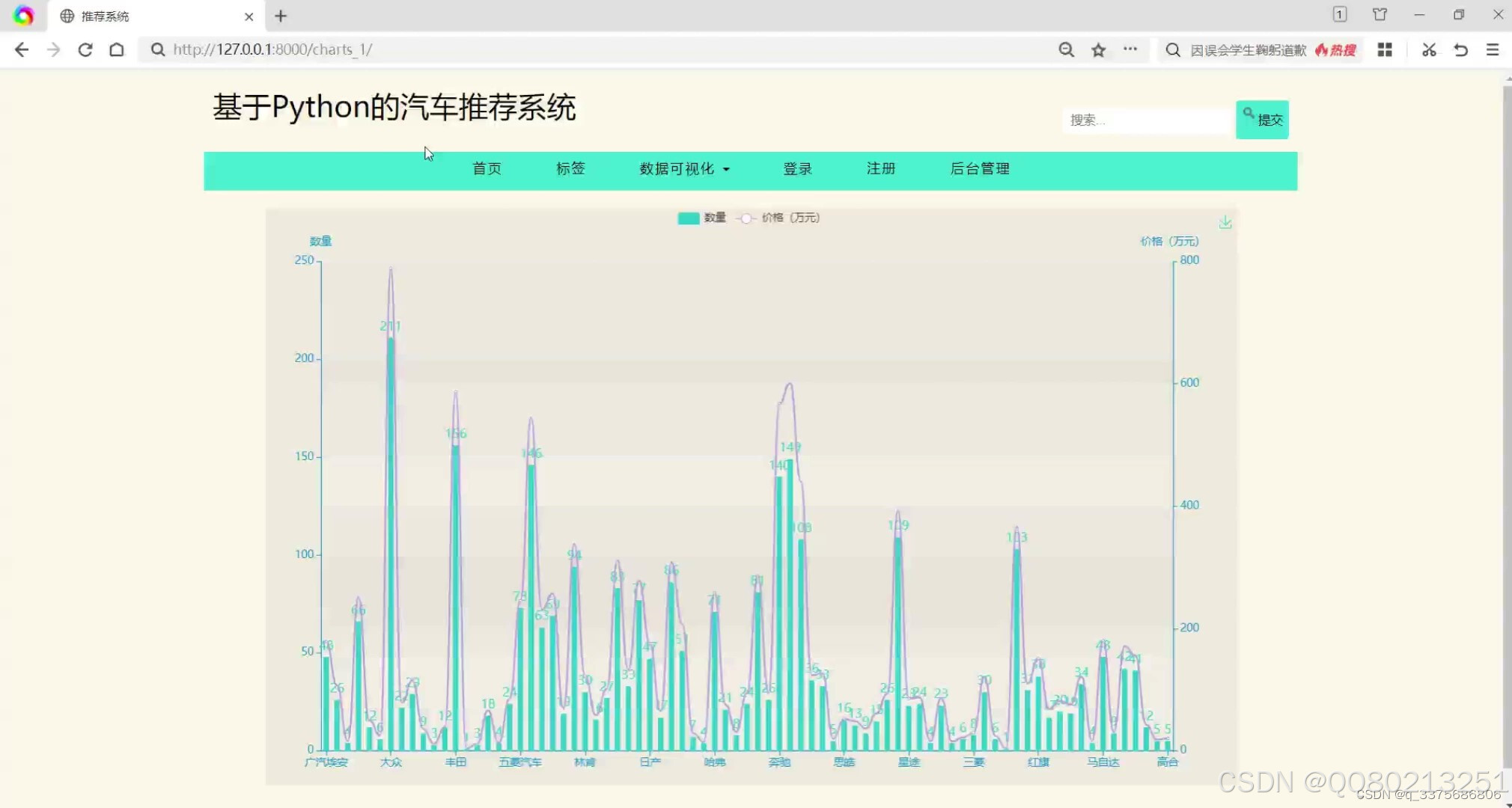
Task: Click the ellipsis more-options in address bar
Action: coord(1131,49)
